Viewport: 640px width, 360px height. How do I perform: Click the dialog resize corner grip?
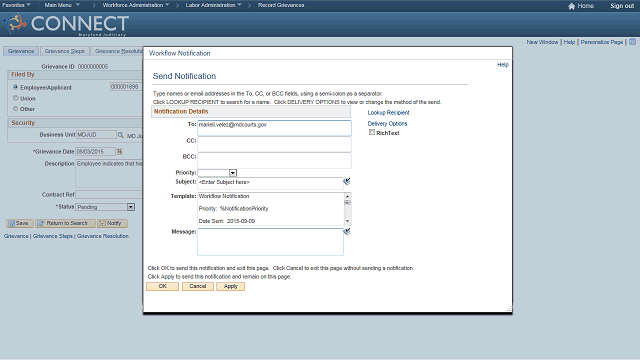point(509,310)
